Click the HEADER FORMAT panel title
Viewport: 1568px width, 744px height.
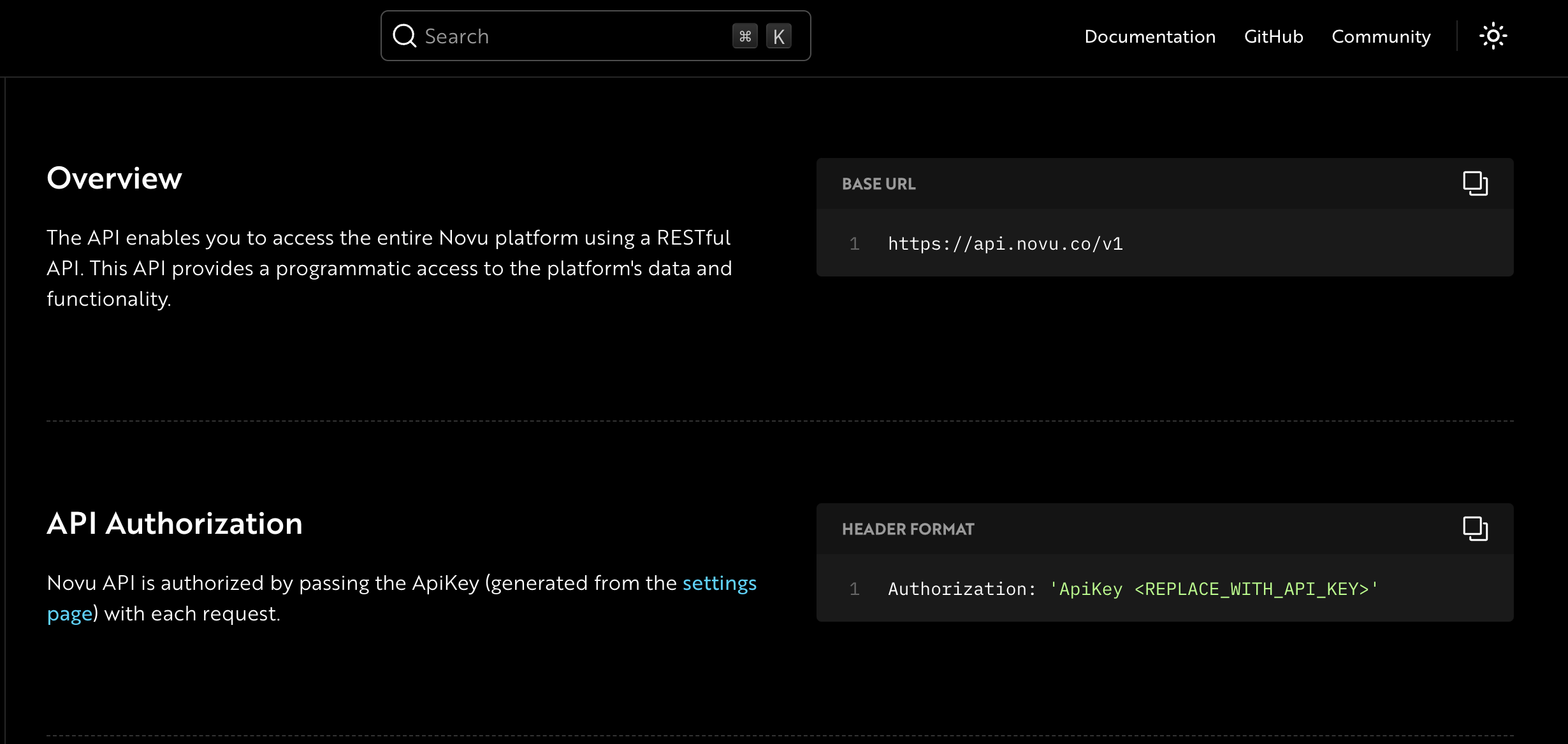pyautogui.click(x=908, y=529)
